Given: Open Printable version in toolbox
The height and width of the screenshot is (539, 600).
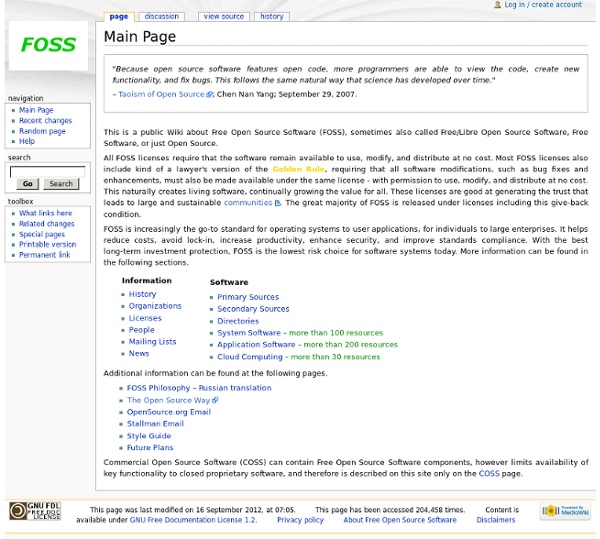Looking at the screenshot, I should (x=47, y=244).
